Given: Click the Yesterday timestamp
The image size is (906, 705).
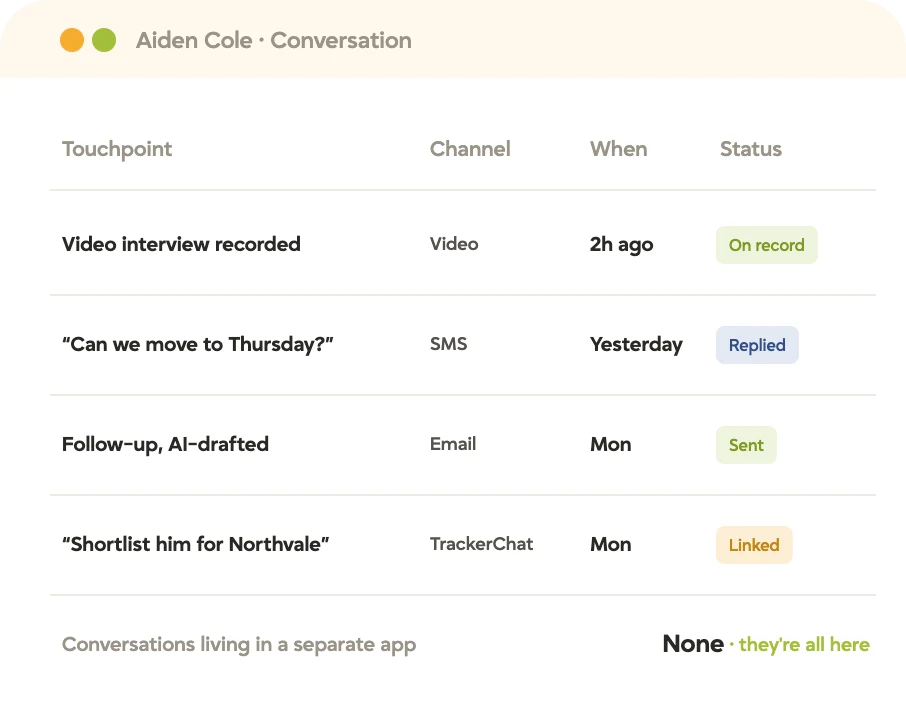Looking at the screenshot, I should (x=636, y=344).
